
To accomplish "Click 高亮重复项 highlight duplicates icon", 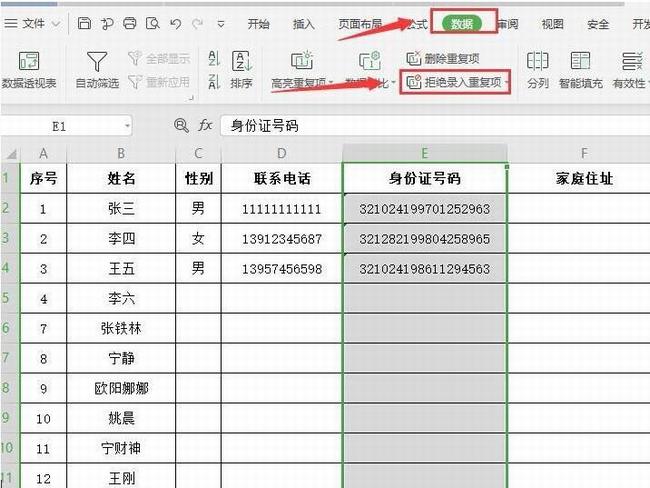I will click(301, 61).
